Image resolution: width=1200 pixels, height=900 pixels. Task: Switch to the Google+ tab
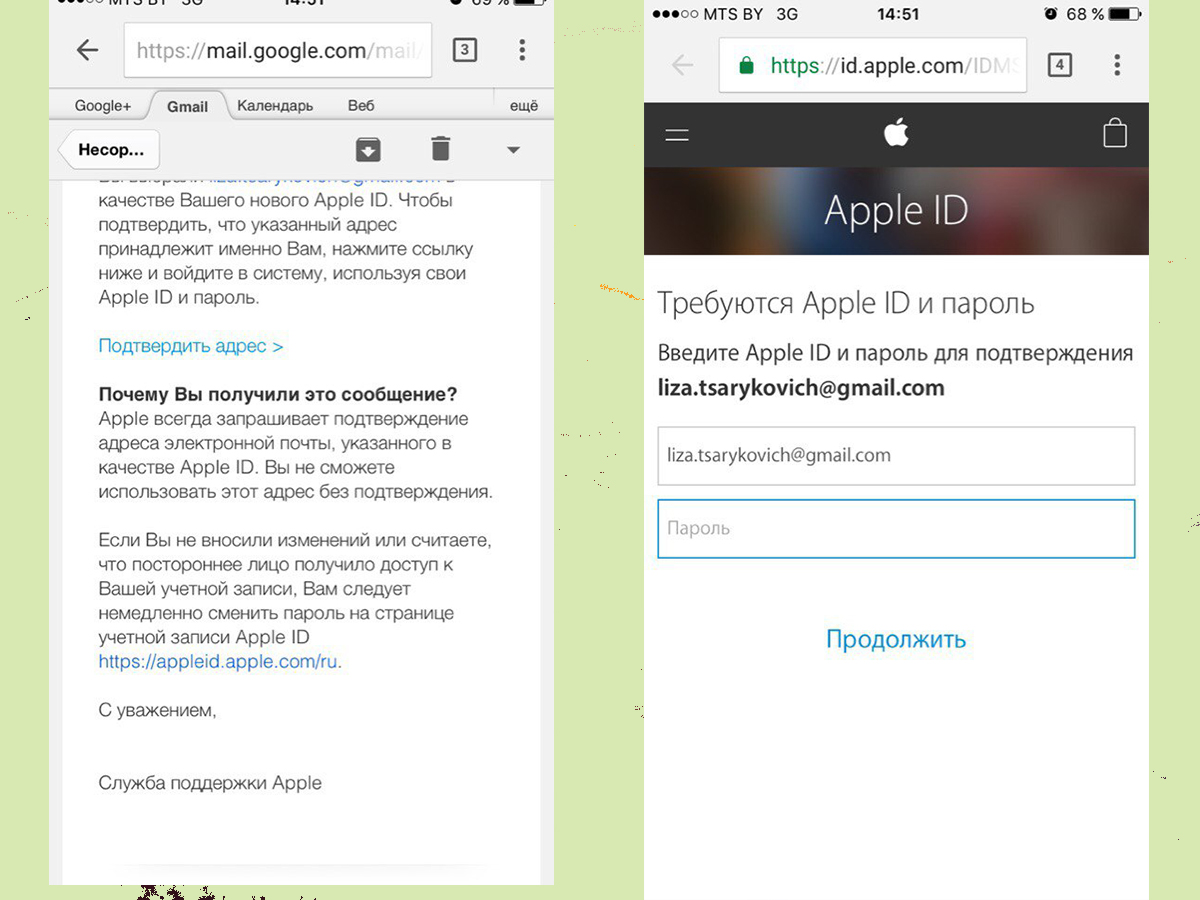pos(103,106)
